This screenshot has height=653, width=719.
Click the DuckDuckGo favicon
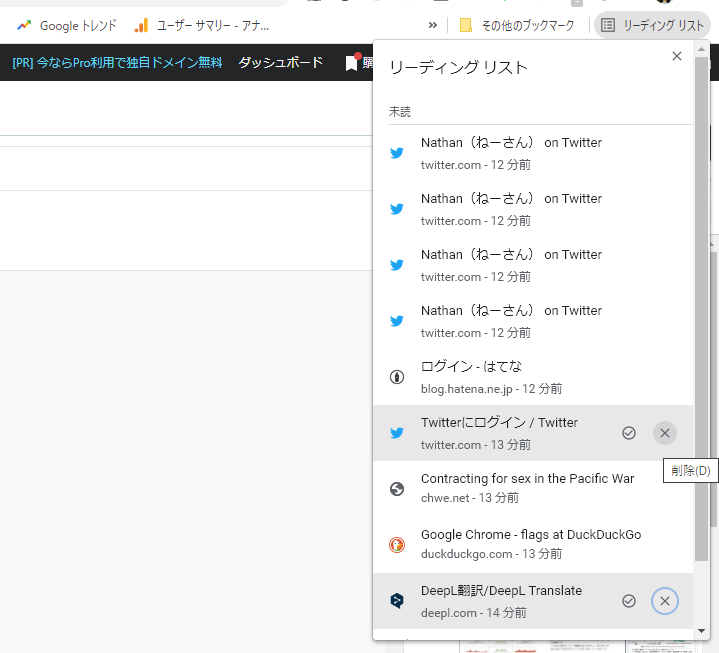click(397, 545)
